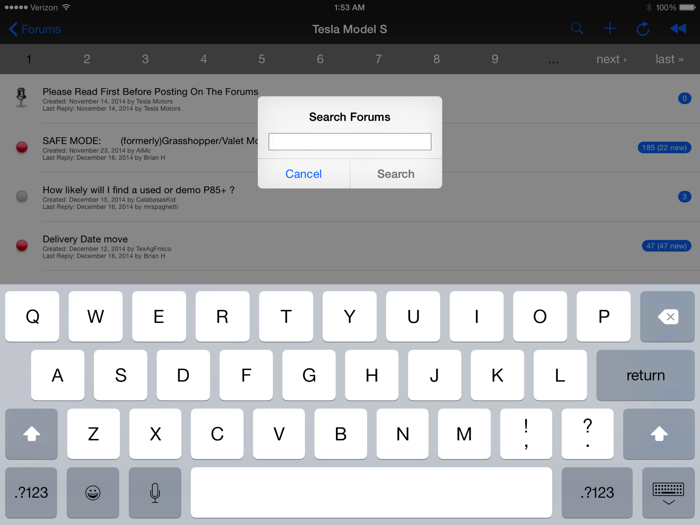Tap the double-arrow rewind icon
Viewport: 700px width, 525px height.
pyautogui.click(x=678, y=29)
